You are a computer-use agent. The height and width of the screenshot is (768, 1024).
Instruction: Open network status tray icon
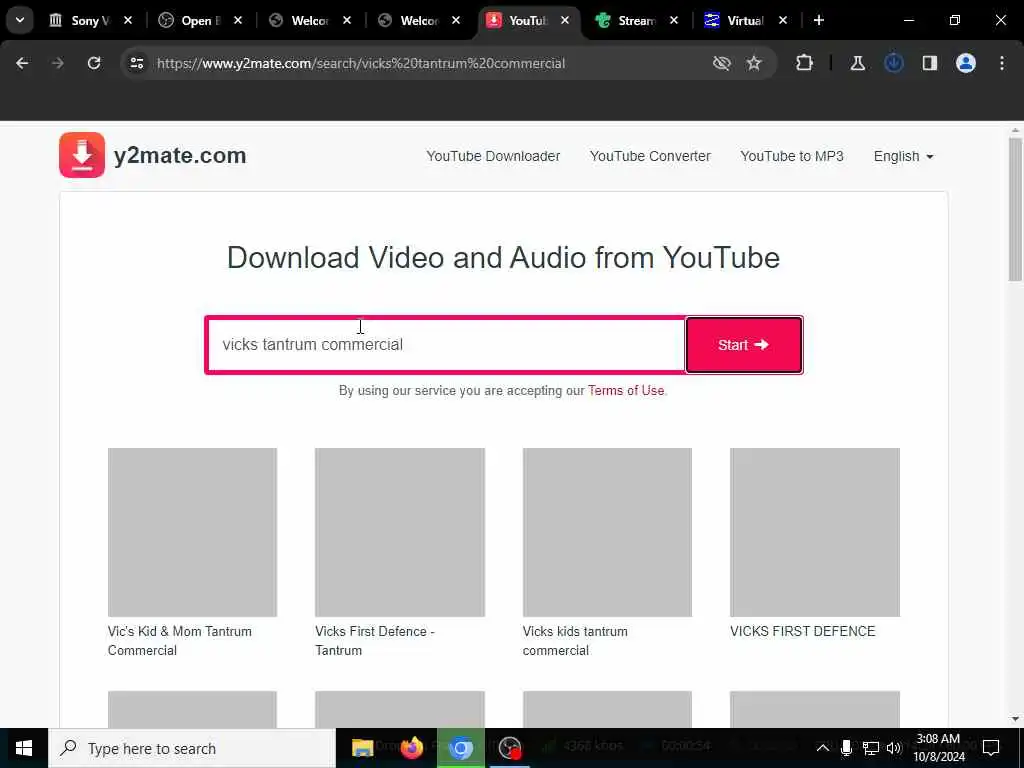[870, 748]
